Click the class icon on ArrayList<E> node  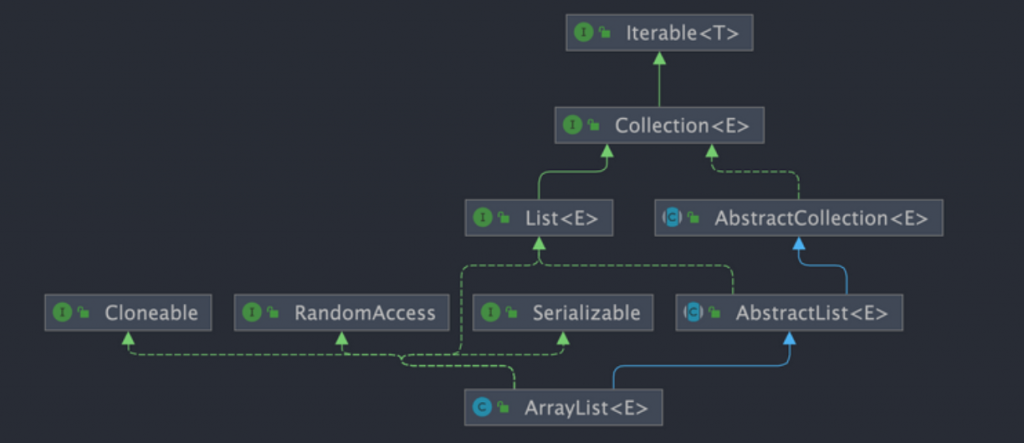click(482, 408)
